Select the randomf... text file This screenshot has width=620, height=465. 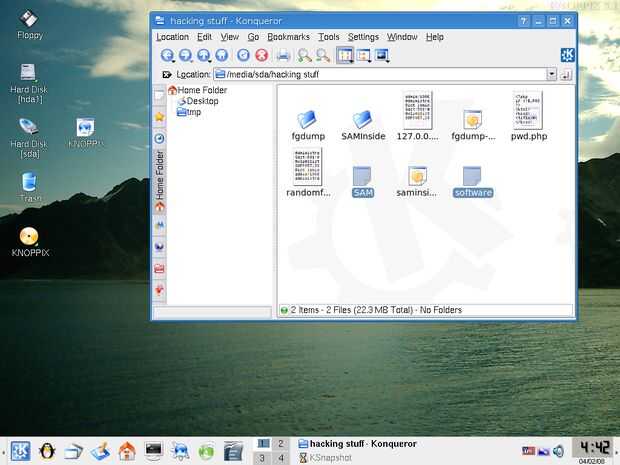308,173
